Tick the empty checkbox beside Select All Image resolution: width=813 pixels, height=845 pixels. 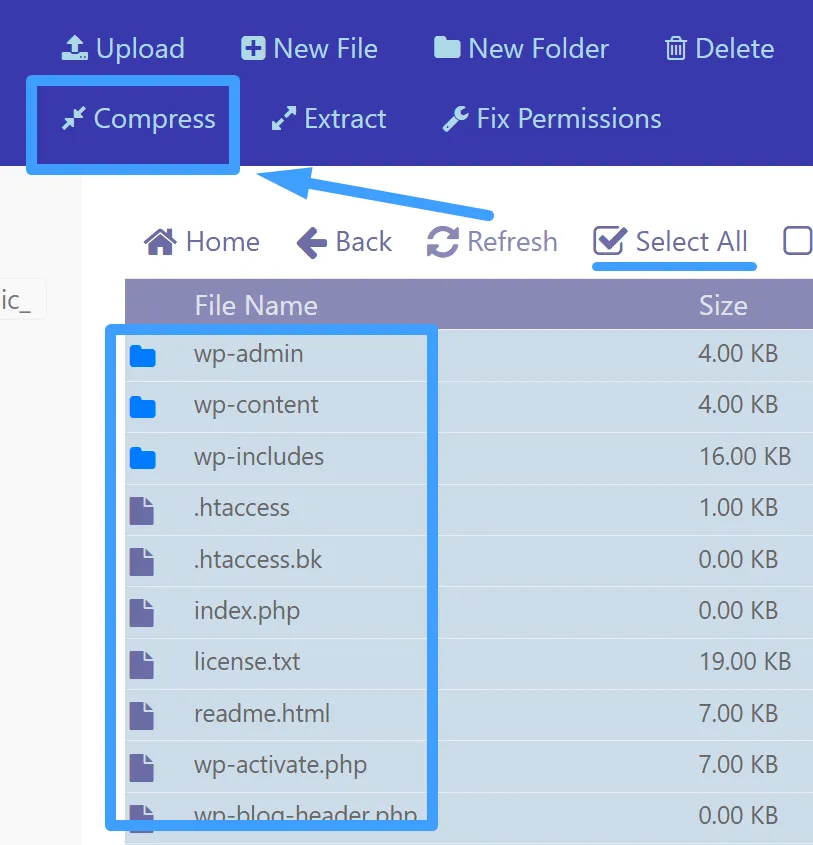coord(797,241)
